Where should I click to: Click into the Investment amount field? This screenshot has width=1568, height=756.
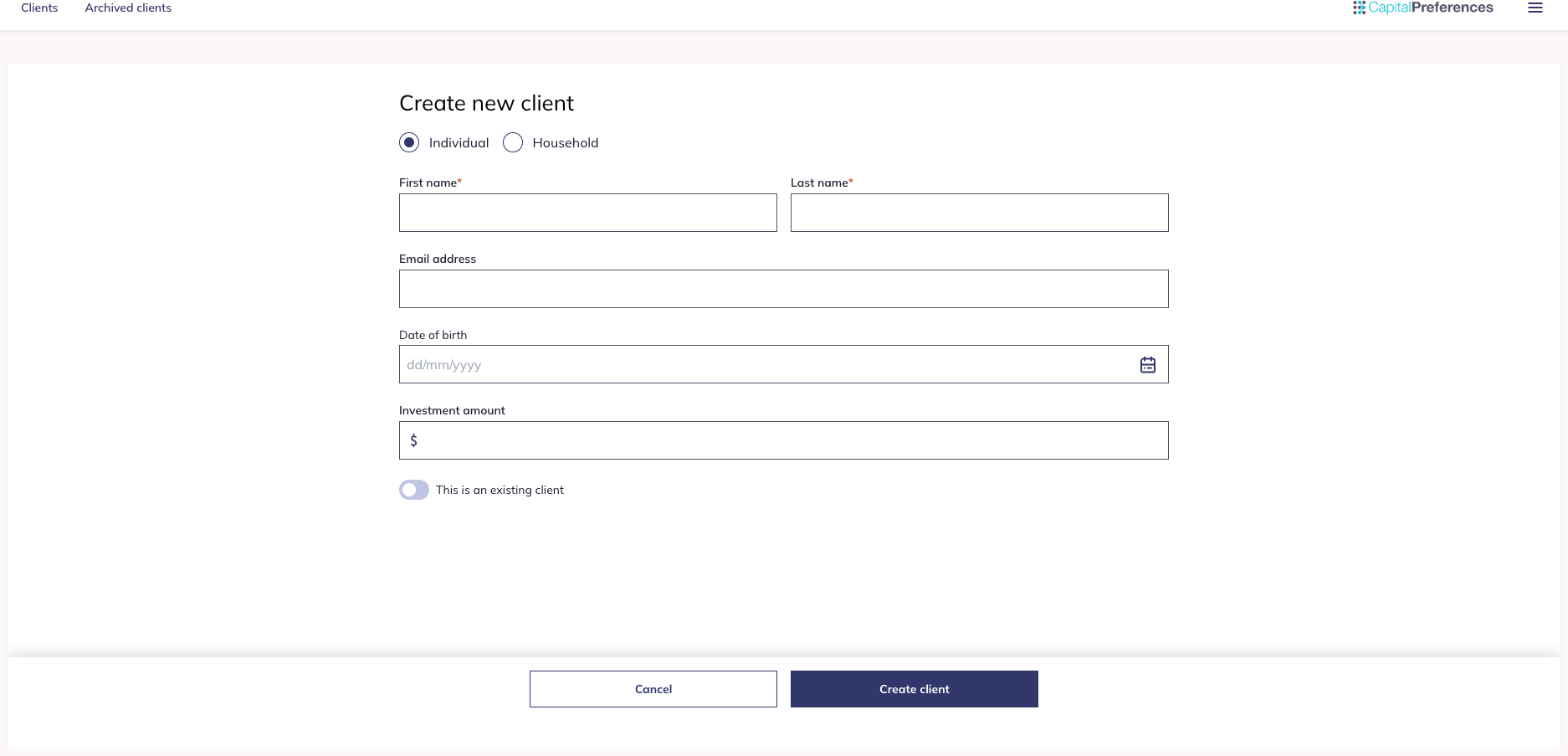(x=784, y=440)
